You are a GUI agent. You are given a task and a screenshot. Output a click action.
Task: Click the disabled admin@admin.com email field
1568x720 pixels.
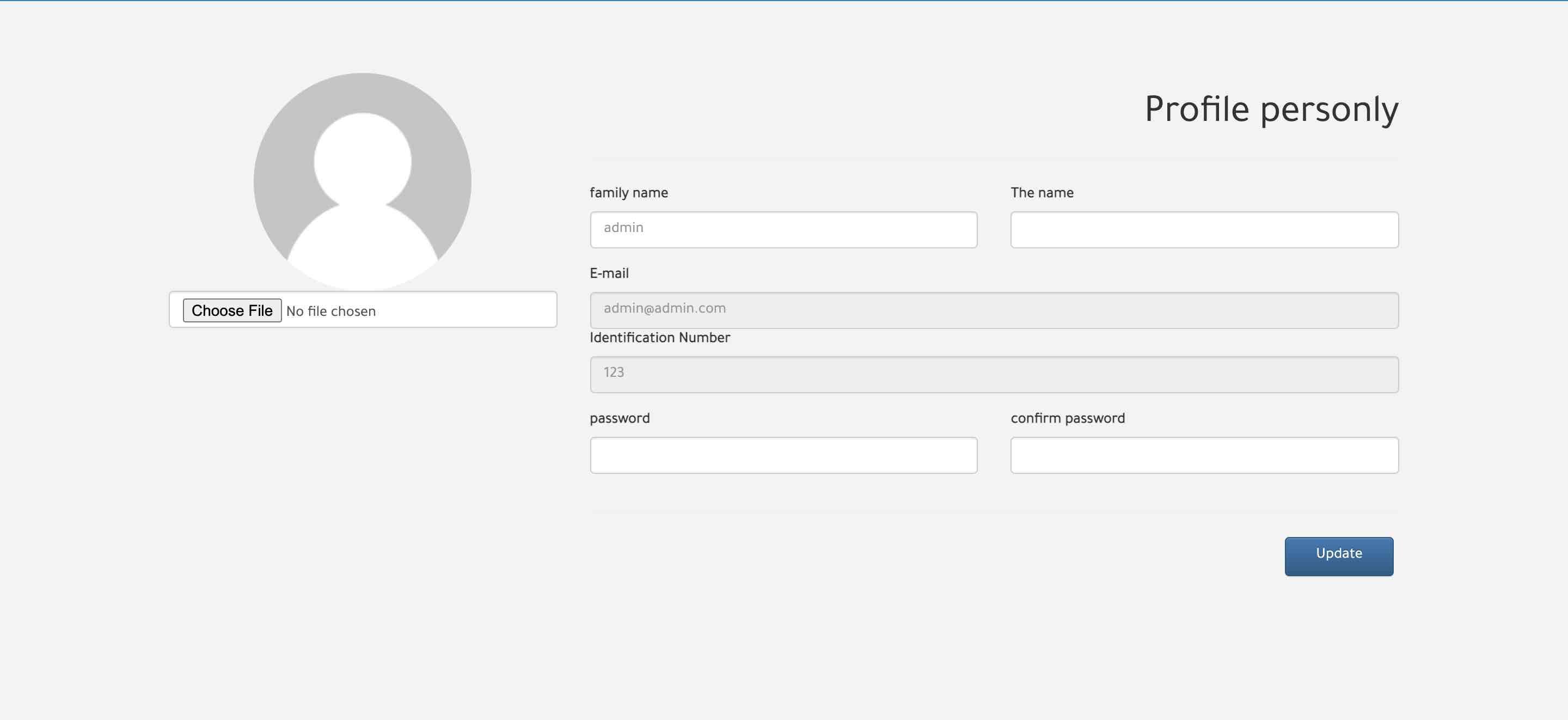994,310
